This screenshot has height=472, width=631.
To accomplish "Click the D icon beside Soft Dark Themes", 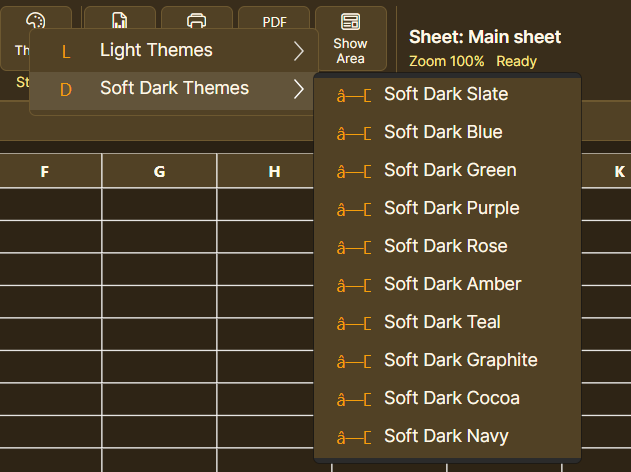I will tap(66, 90).
